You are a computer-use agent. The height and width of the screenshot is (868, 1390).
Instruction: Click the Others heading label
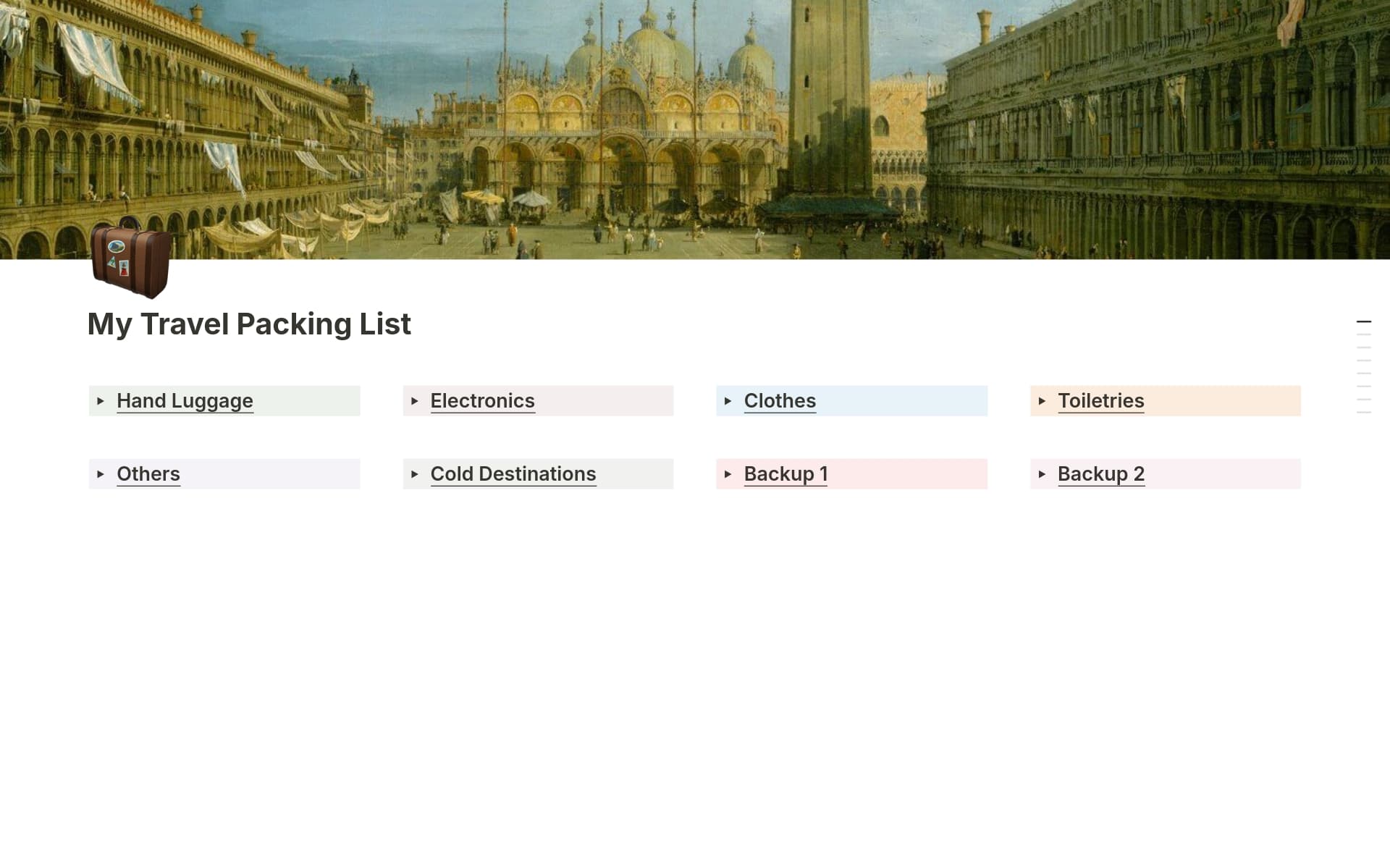tap(148, 474)
